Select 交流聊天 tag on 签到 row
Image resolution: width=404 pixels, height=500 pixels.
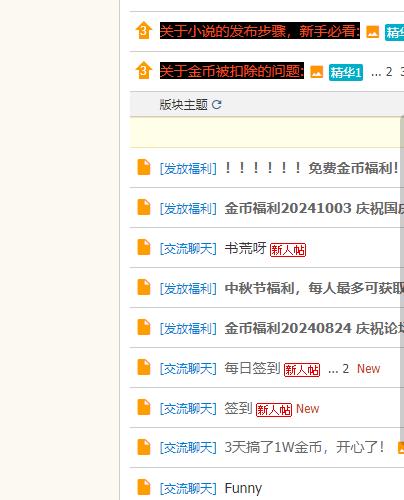pyautogui.click(x=188, y=408)
